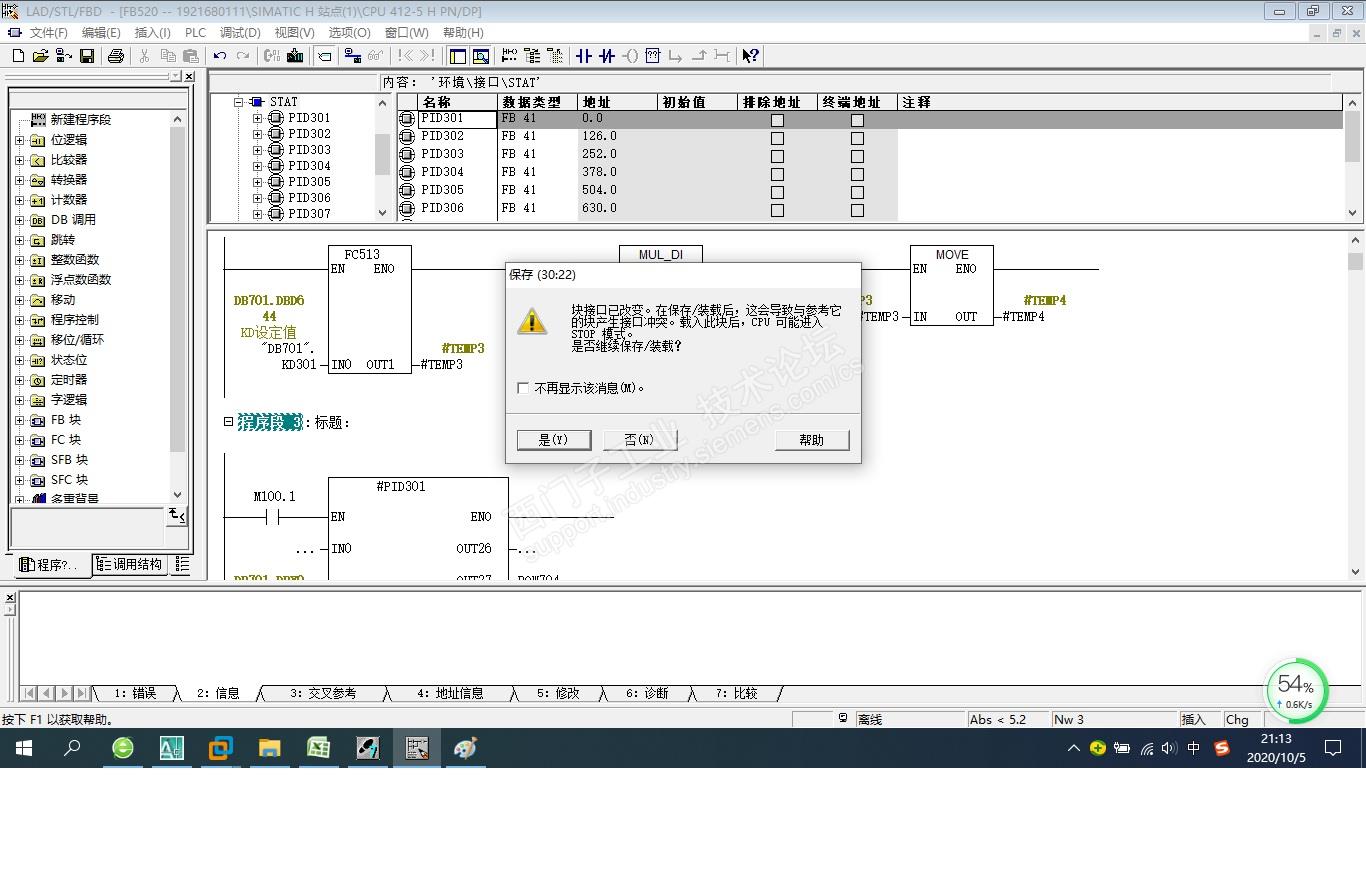Open the 选项(O) menu

[x=349, y=32]
